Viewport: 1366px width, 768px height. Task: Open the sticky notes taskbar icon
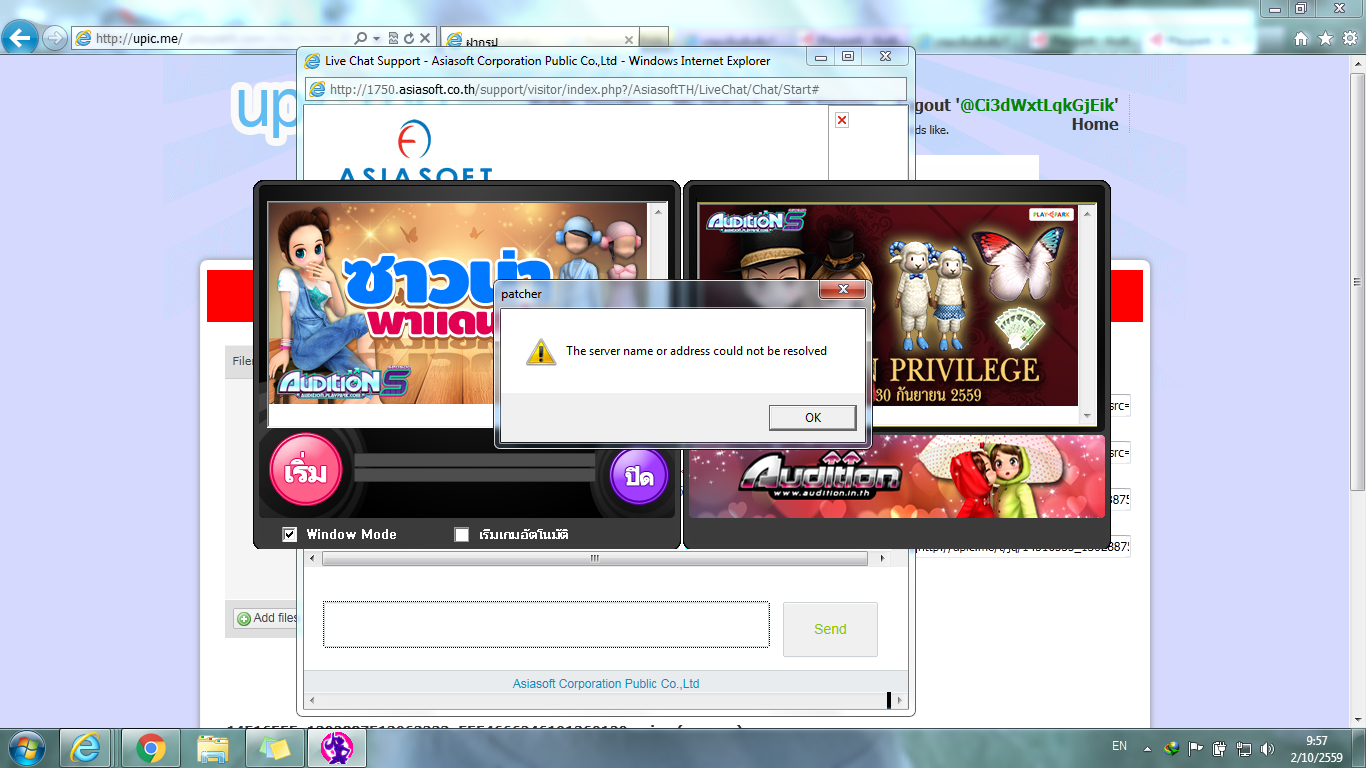275,748
